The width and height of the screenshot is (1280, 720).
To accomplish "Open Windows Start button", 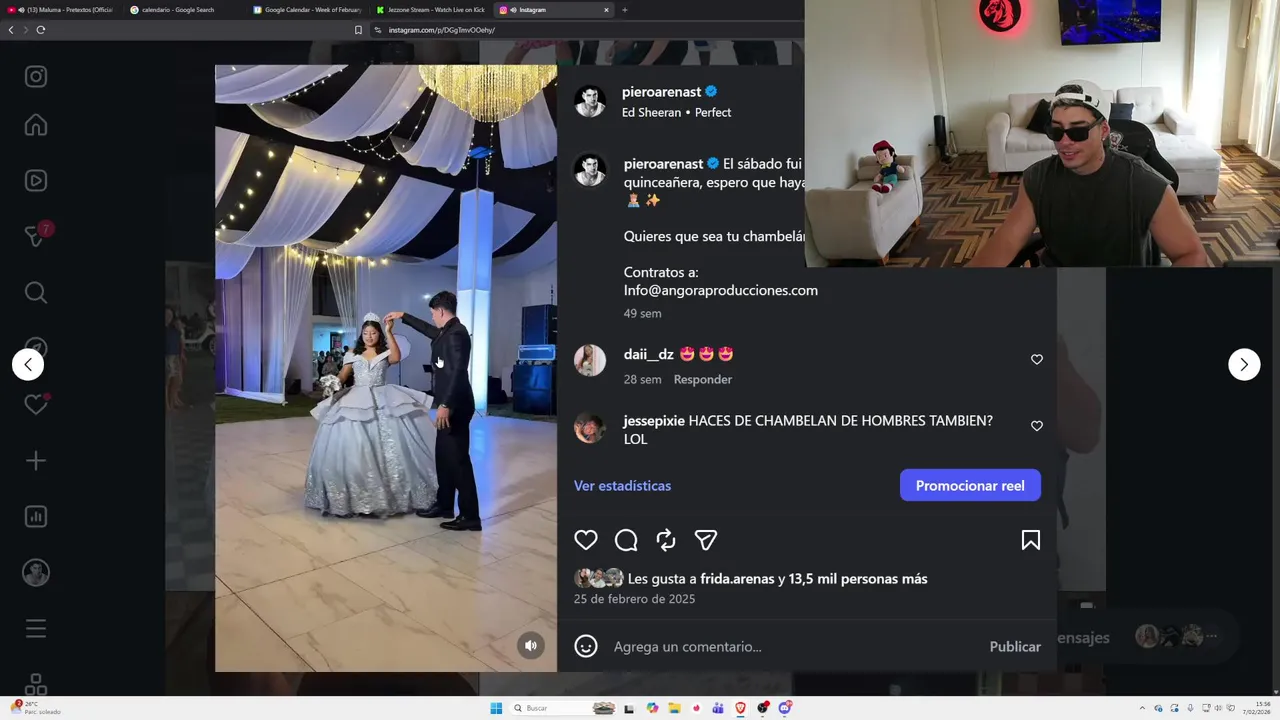I will click(496, 708).
